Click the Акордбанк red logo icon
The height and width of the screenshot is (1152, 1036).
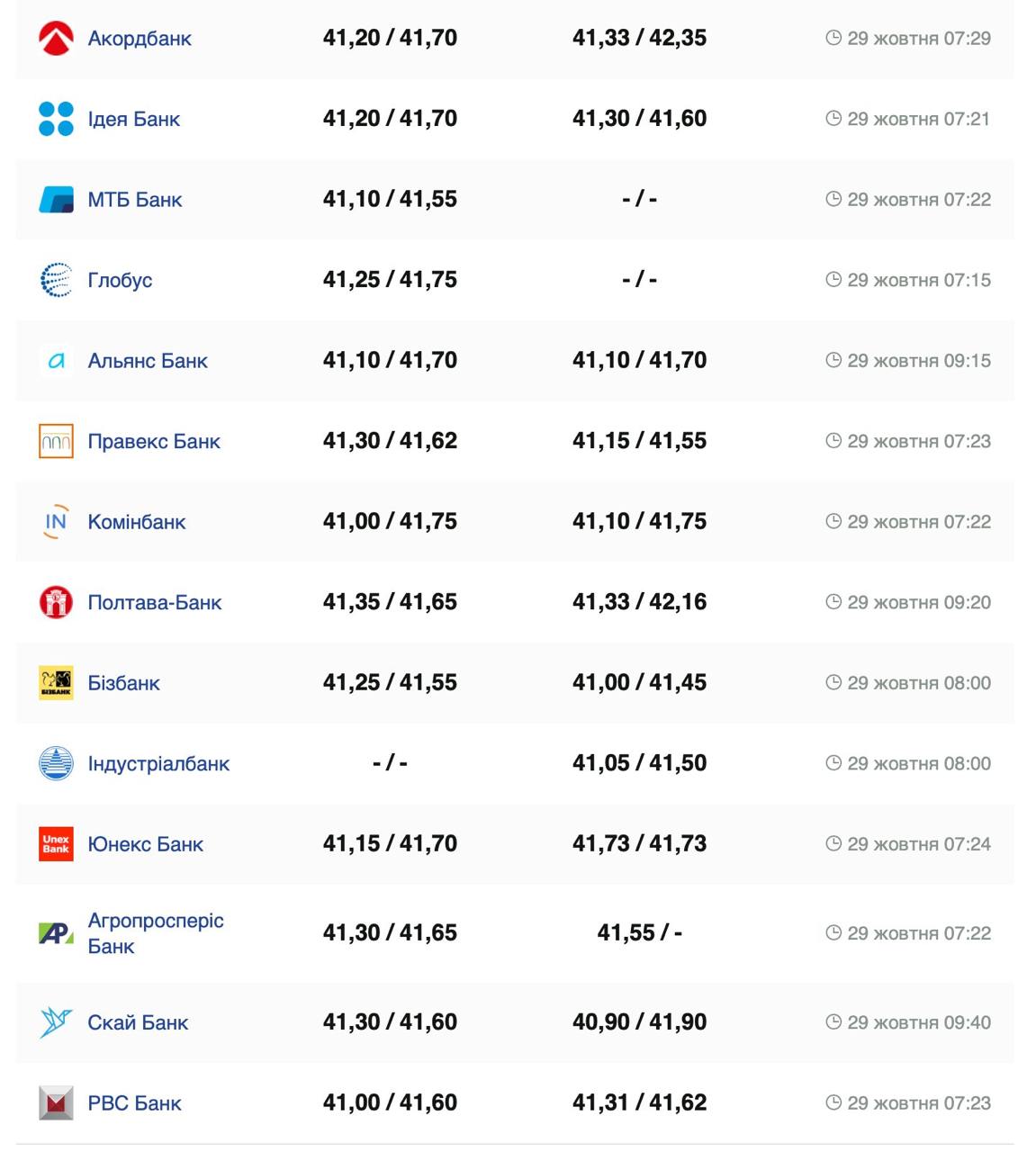(56, 39)
